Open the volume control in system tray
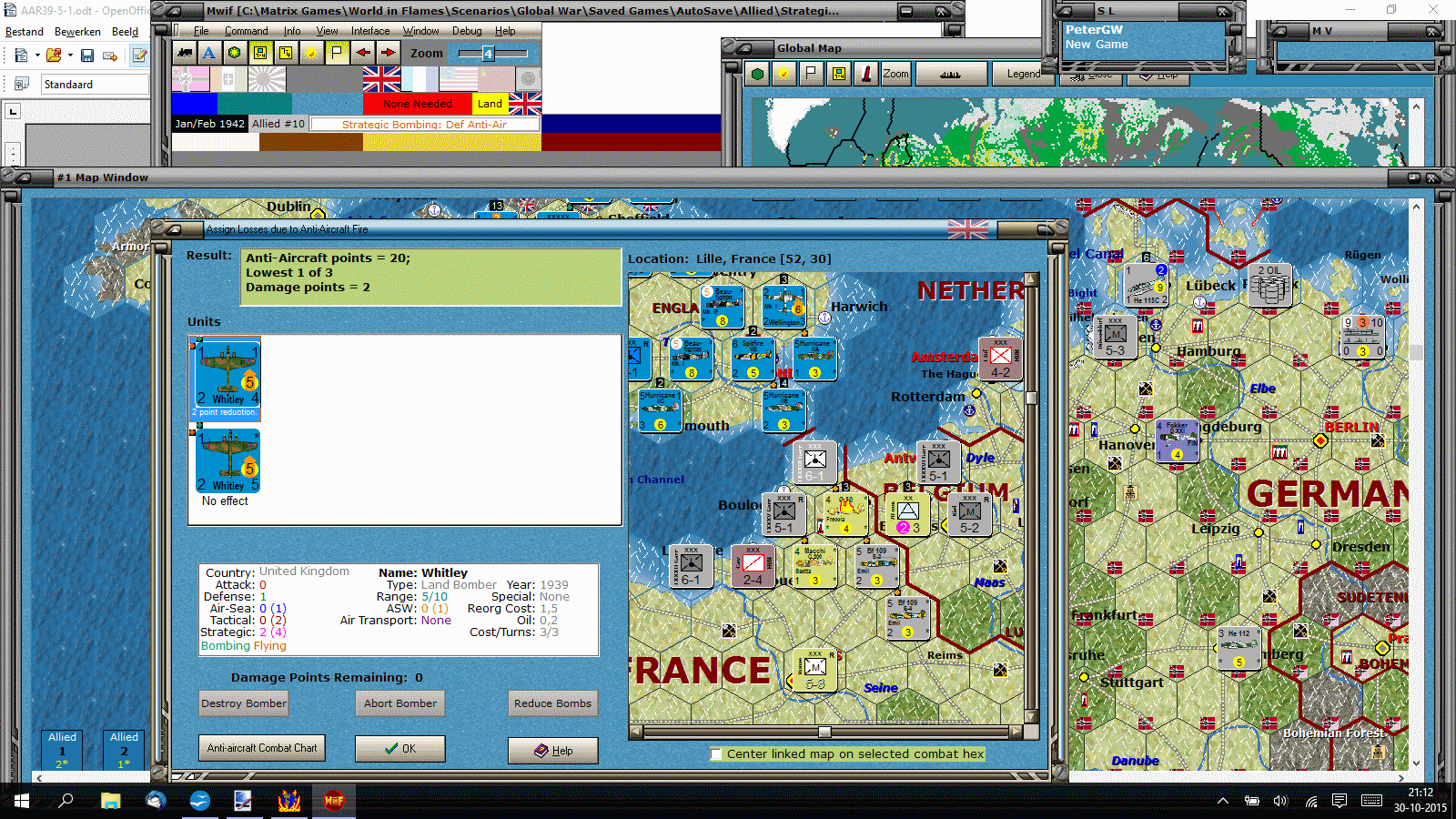The image size is (1456, 819). [x=1280, y=801]
